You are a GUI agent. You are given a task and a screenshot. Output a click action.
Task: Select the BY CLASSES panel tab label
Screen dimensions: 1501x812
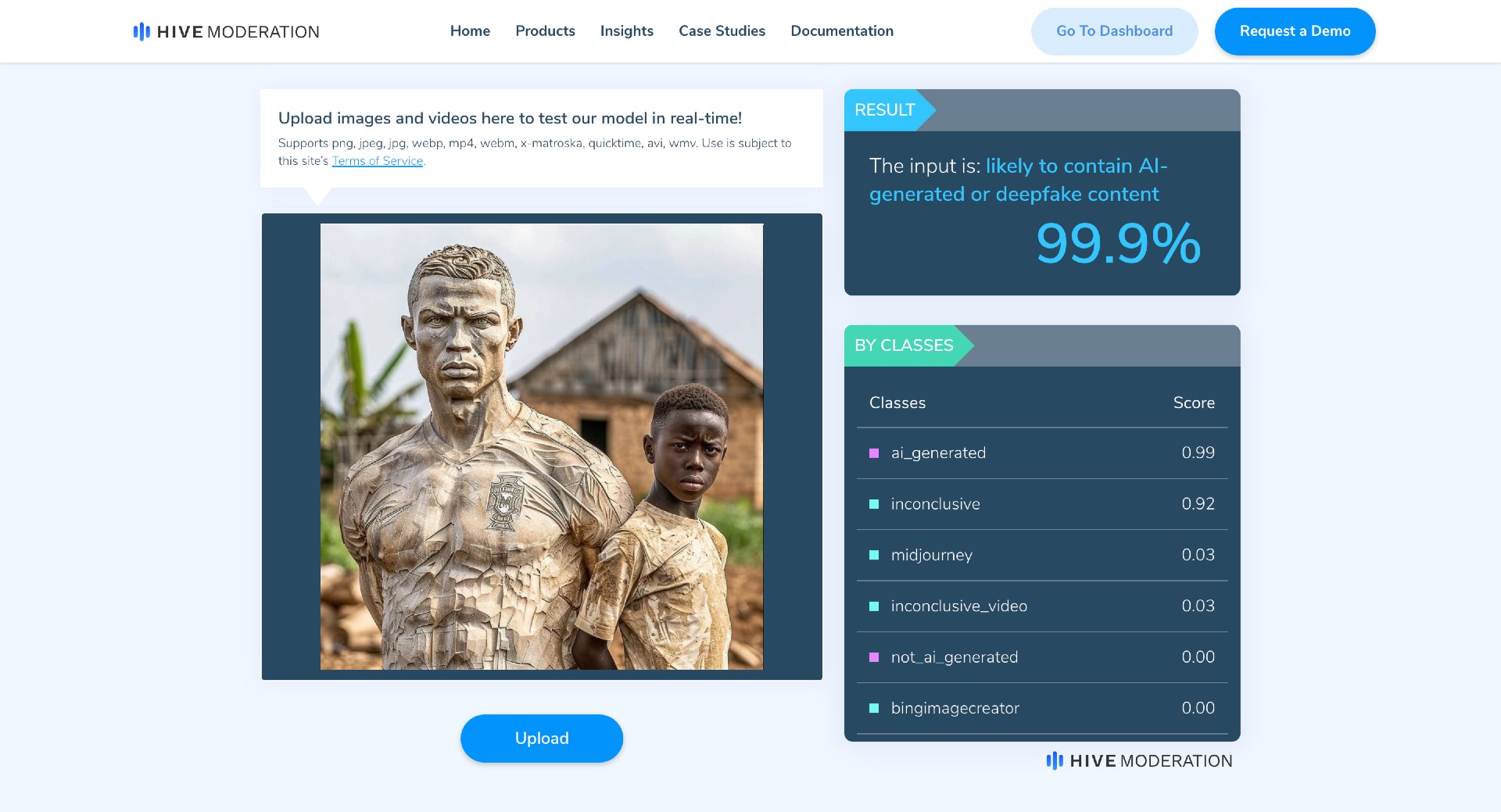(905, 345)
